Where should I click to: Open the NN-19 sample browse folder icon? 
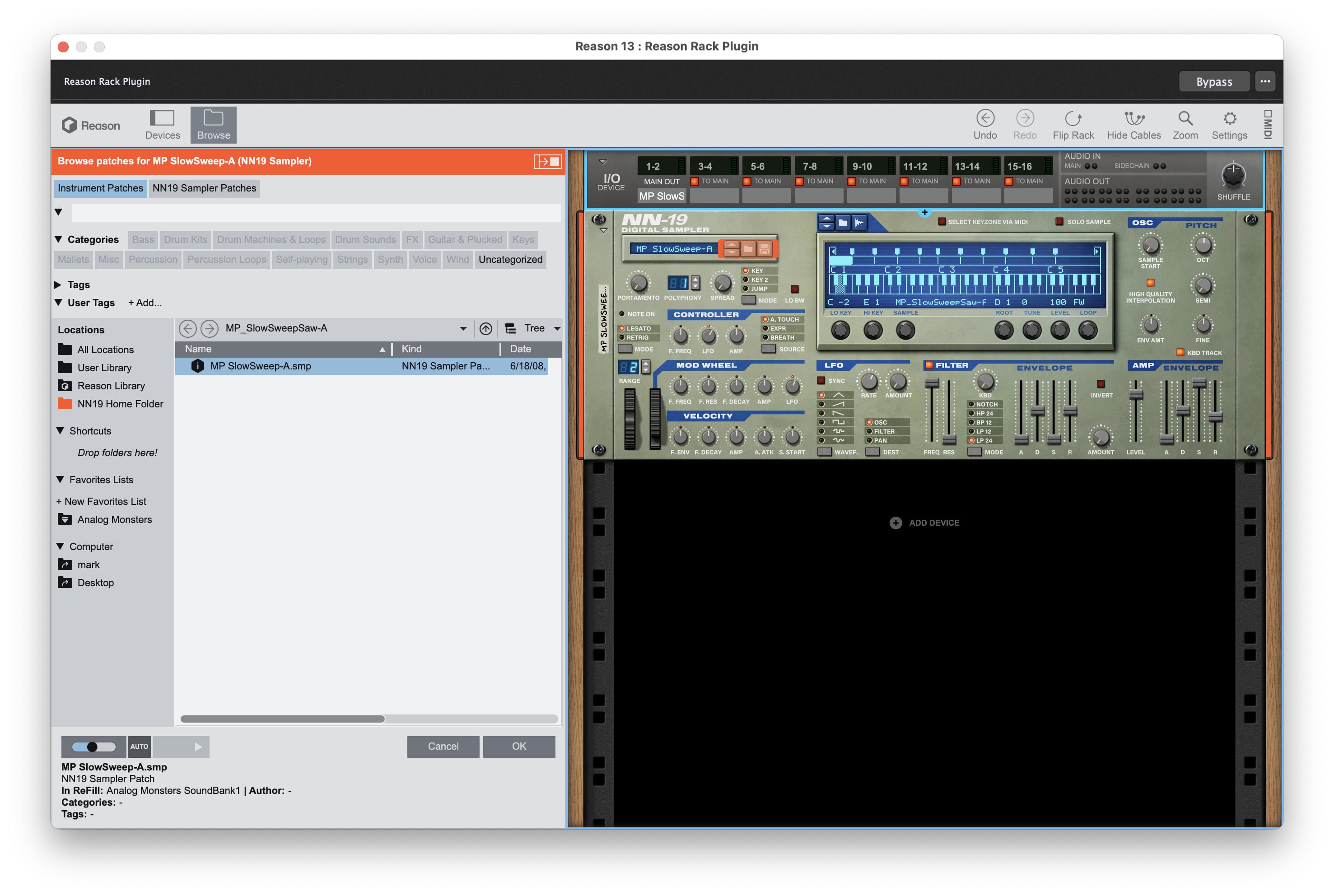(843, 222)
